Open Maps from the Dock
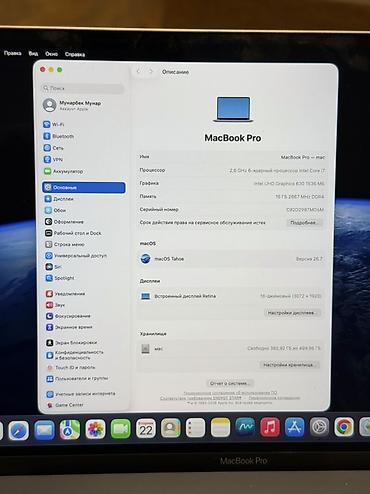 point(70,429)
